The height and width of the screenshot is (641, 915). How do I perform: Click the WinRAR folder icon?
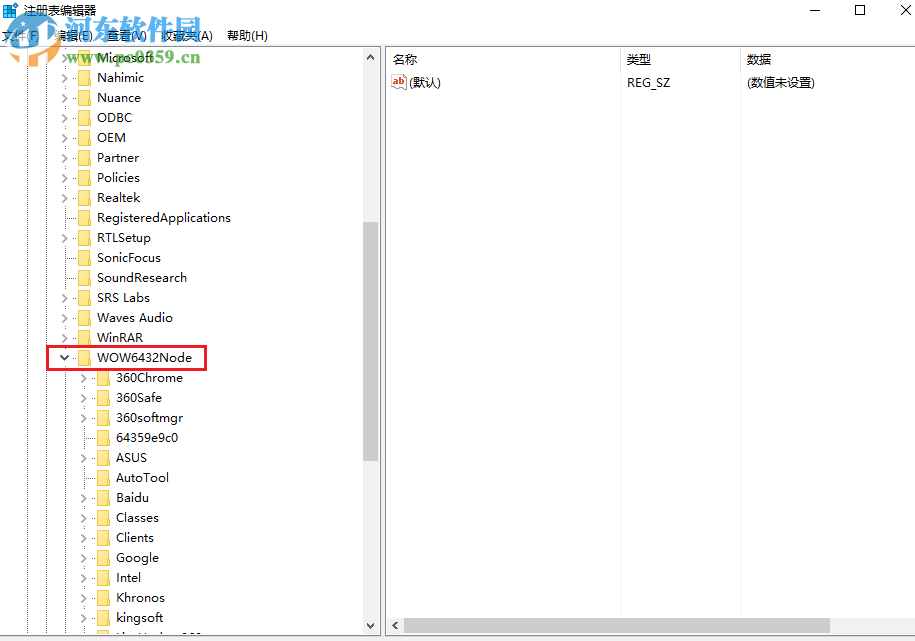point(83,337)
